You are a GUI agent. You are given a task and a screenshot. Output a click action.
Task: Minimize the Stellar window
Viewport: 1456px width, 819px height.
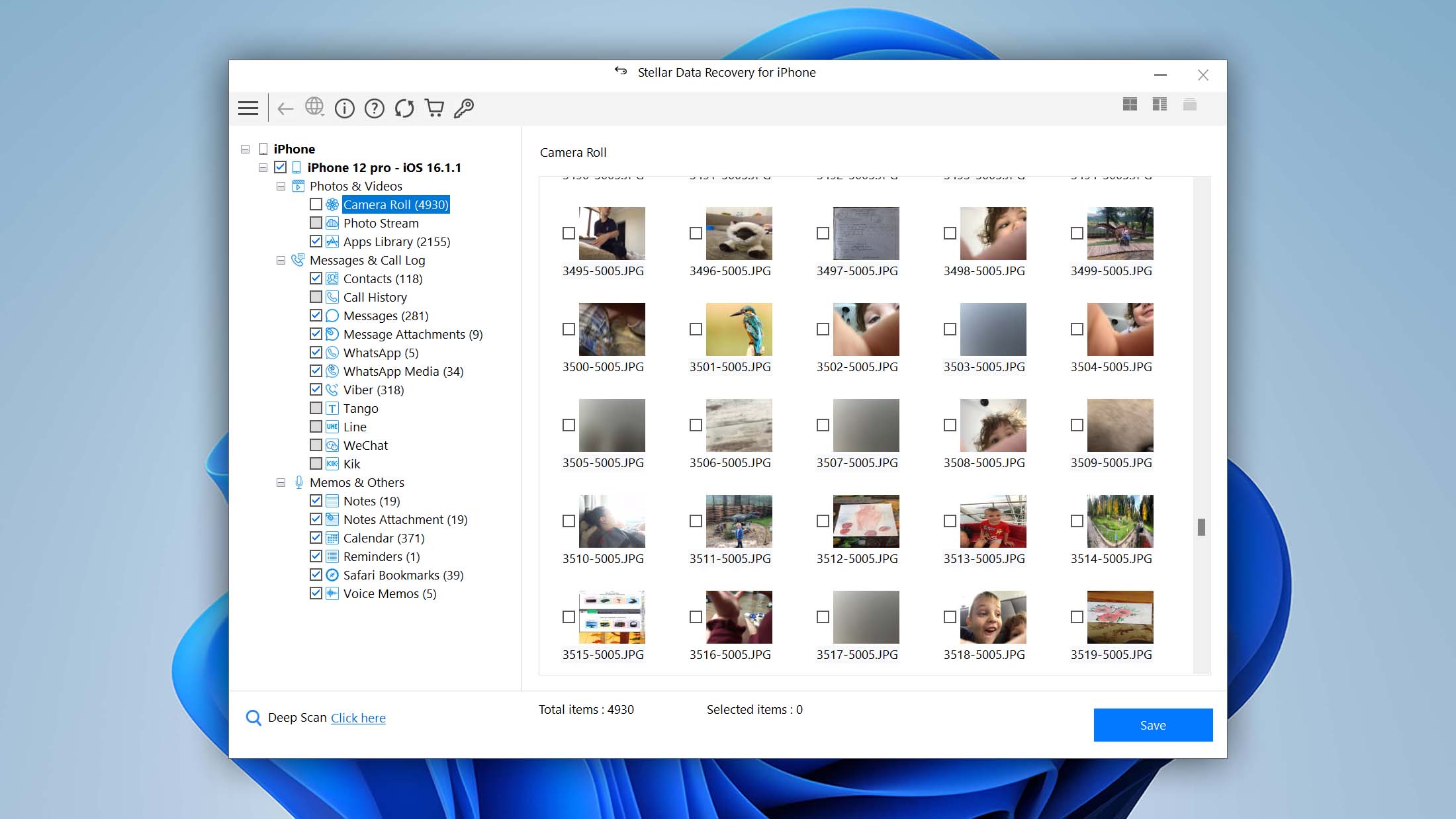pyautogui.click(x=1160, y=75)
